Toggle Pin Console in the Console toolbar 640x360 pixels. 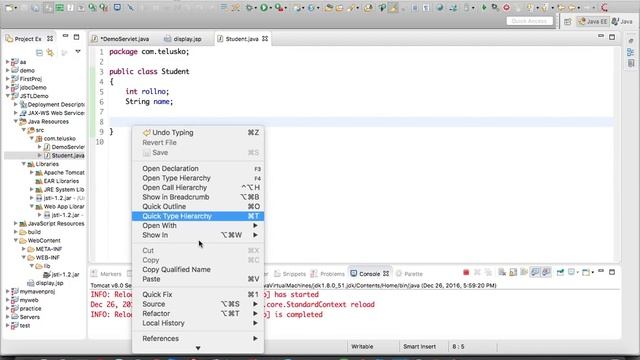pyautogui.click(x=560, y=272)
